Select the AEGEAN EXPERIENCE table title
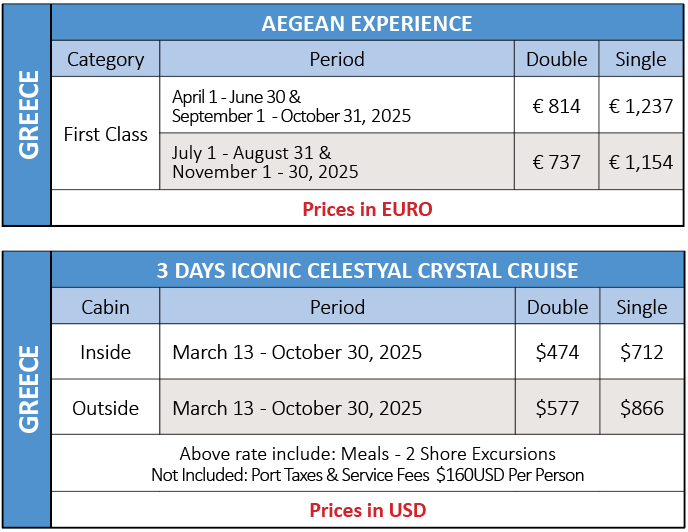The width and height of the screenshot is (688, 532). pyautogui.click(x=367, y=23)
